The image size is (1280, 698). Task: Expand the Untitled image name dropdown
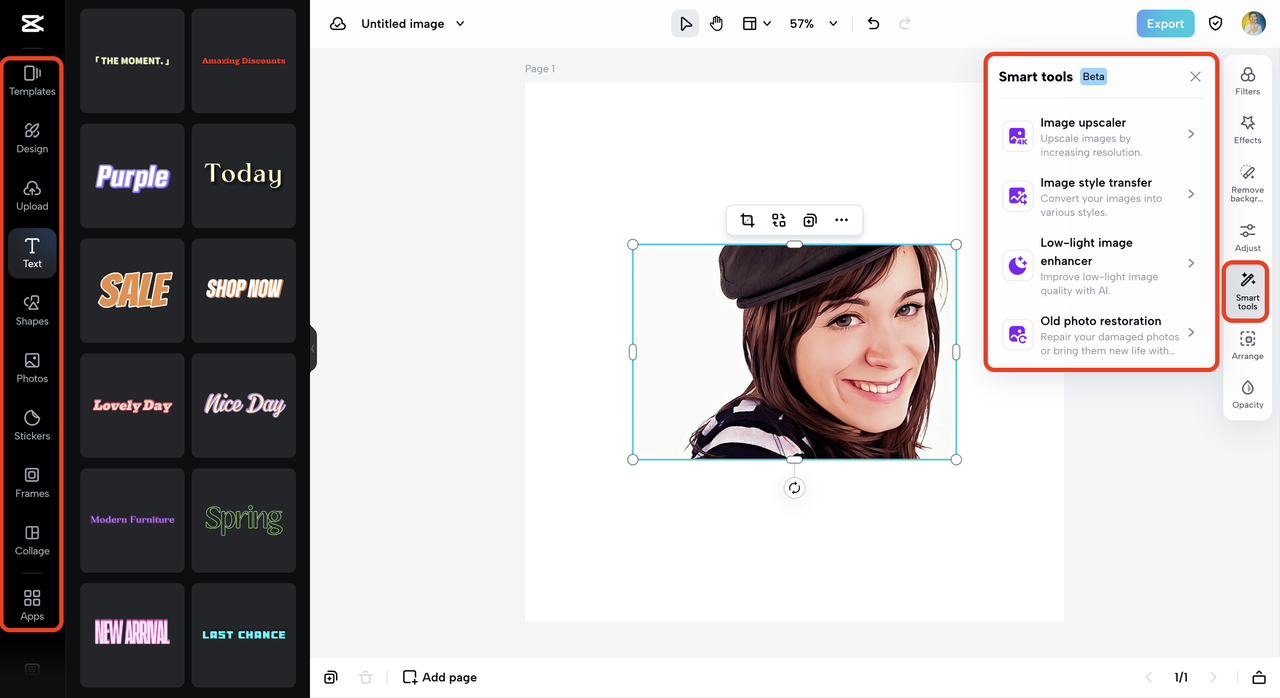point(460,24)
